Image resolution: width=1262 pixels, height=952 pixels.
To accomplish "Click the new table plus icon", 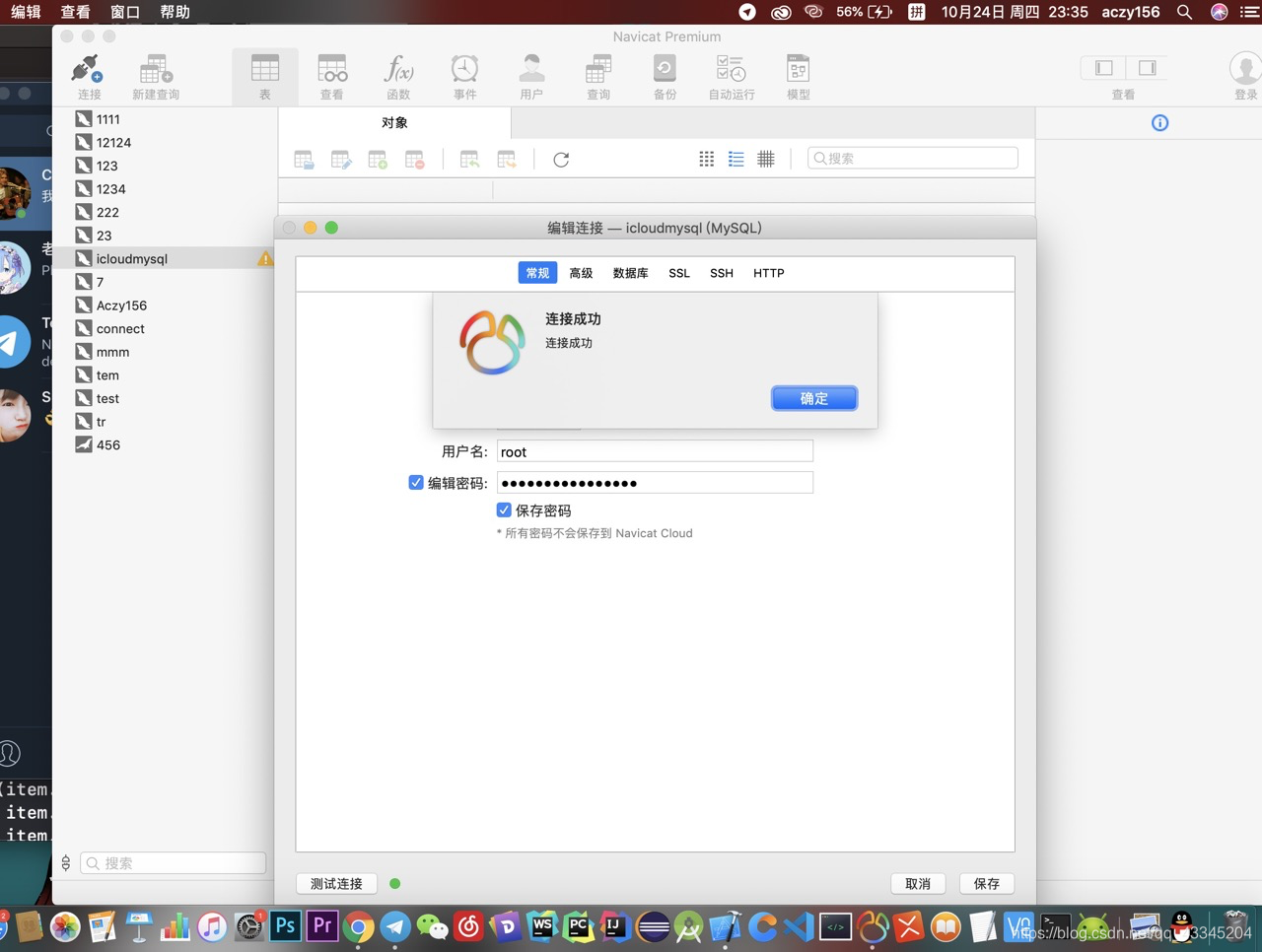I will (x=378, y=160).
